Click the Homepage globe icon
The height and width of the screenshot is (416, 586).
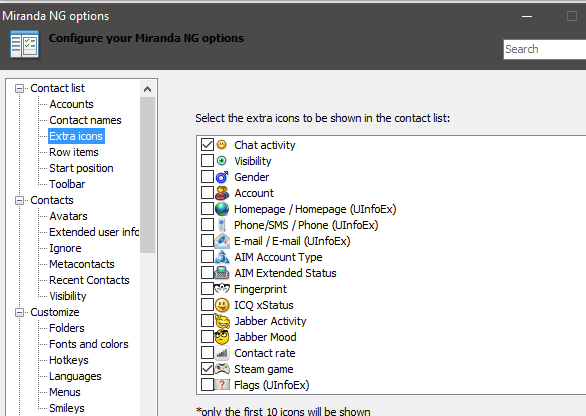(x=222, y=209)
